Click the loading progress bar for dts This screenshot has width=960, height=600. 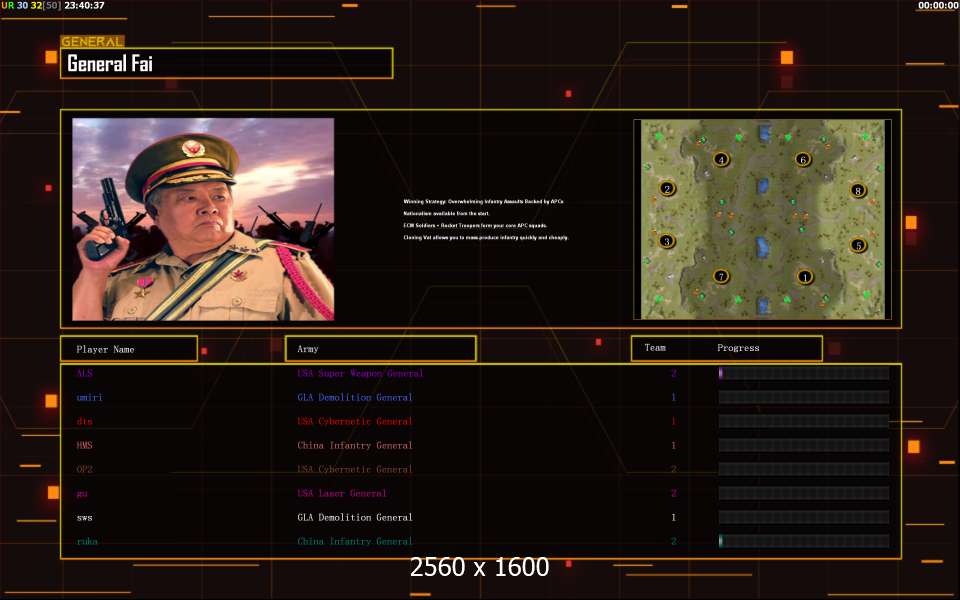[804, 421]
